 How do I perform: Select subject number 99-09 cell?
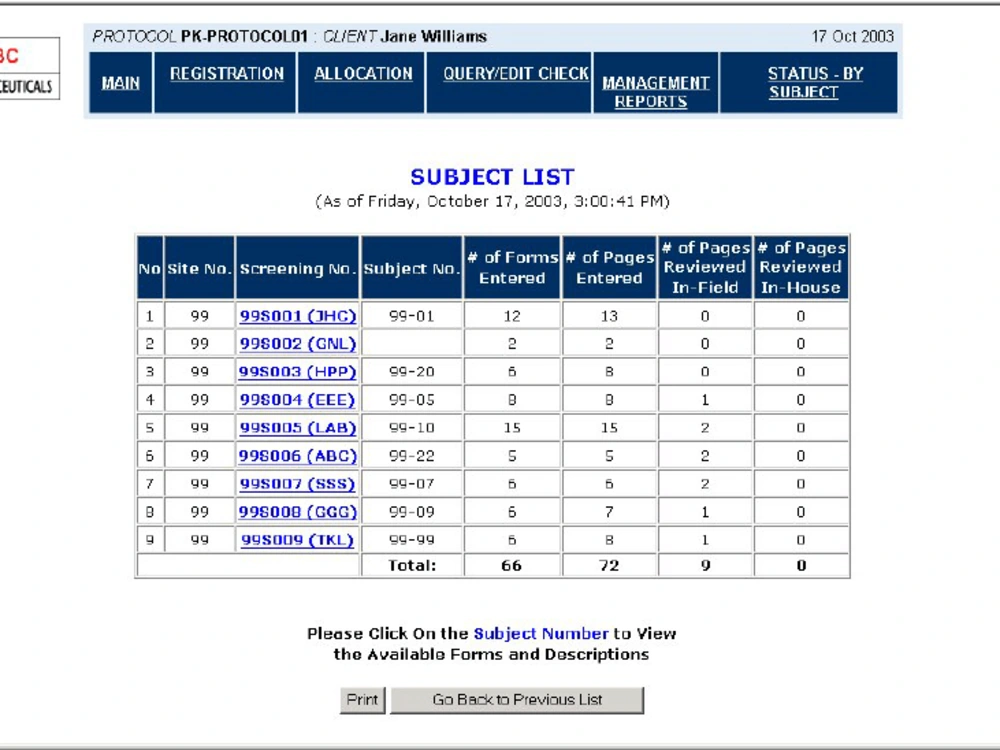[412, 512]
